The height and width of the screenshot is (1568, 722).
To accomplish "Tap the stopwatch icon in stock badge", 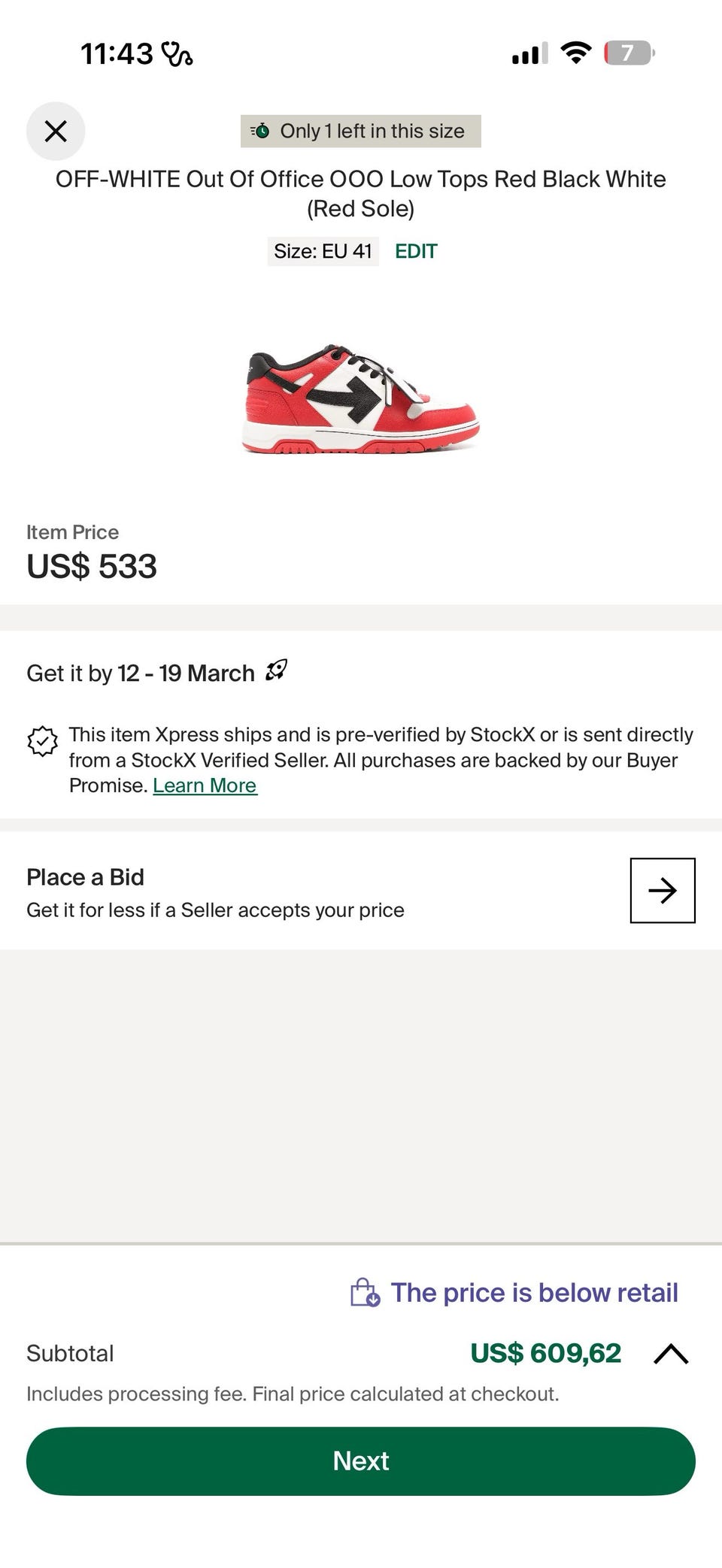I will [260, 131].
